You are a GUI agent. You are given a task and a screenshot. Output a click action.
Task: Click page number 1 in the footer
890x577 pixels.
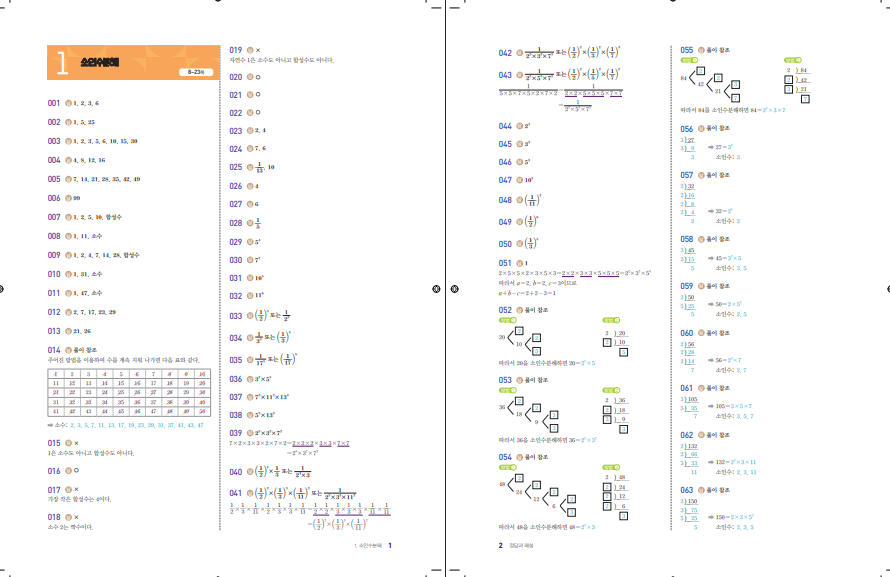tap(389, 546)
